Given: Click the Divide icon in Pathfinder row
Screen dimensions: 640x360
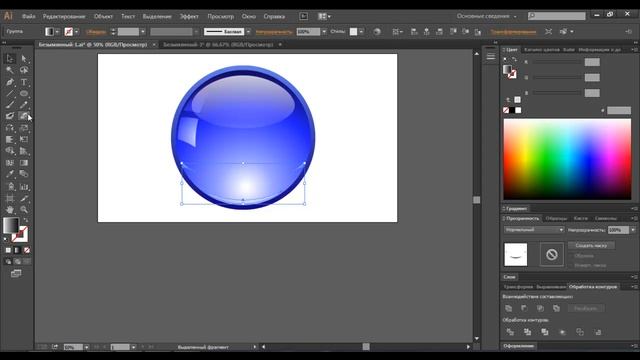Looking at the screenshot, I should click(x=510, y=332).
